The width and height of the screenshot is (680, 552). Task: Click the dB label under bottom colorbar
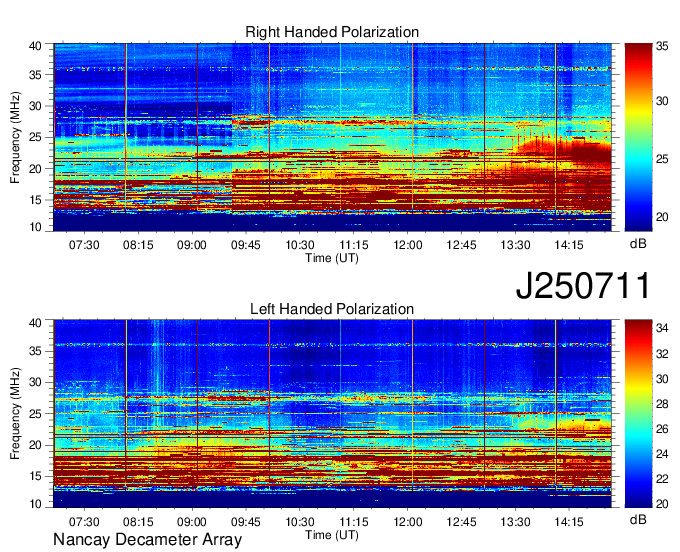[638, 520]
